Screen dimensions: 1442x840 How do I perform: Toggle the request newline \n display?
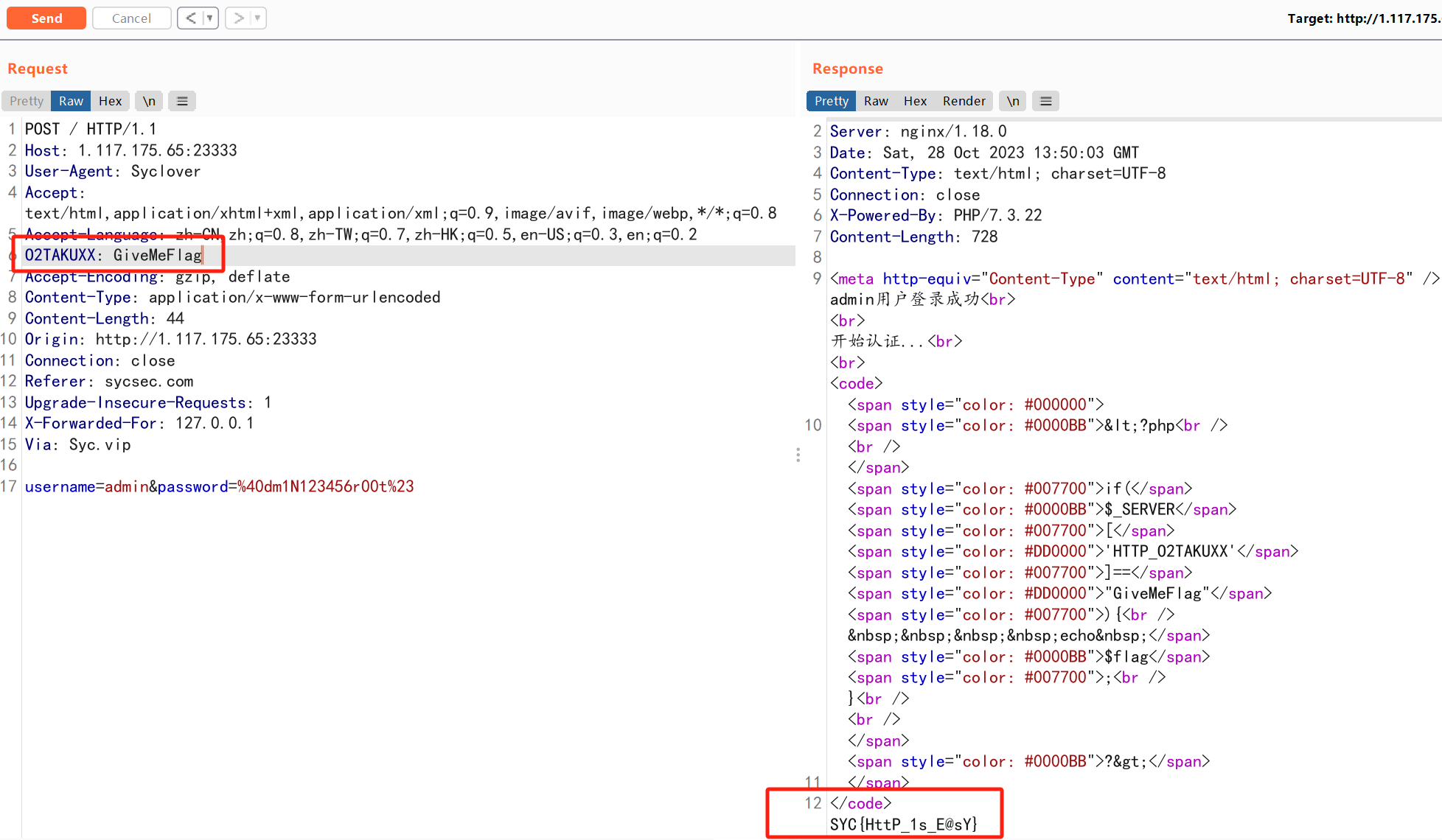tap(149, 101)
